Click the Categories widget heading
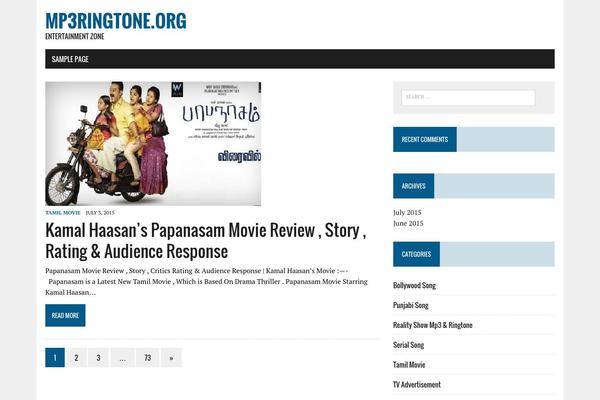Viewport: 600px width, 400px height. pyautogui.click(x=416, y=254)
